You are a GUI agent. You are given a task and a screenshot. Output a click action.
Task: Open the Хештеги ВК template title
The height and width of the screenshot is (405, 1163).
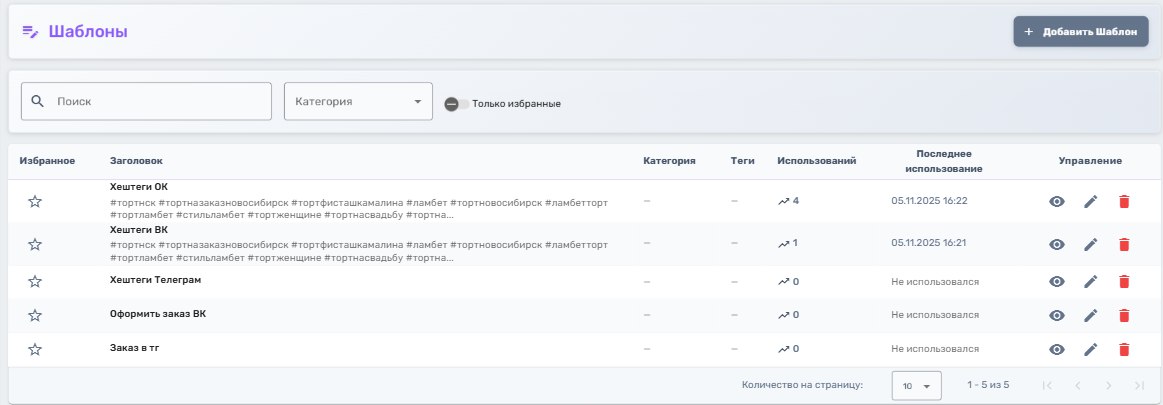[x=139, y=230]
